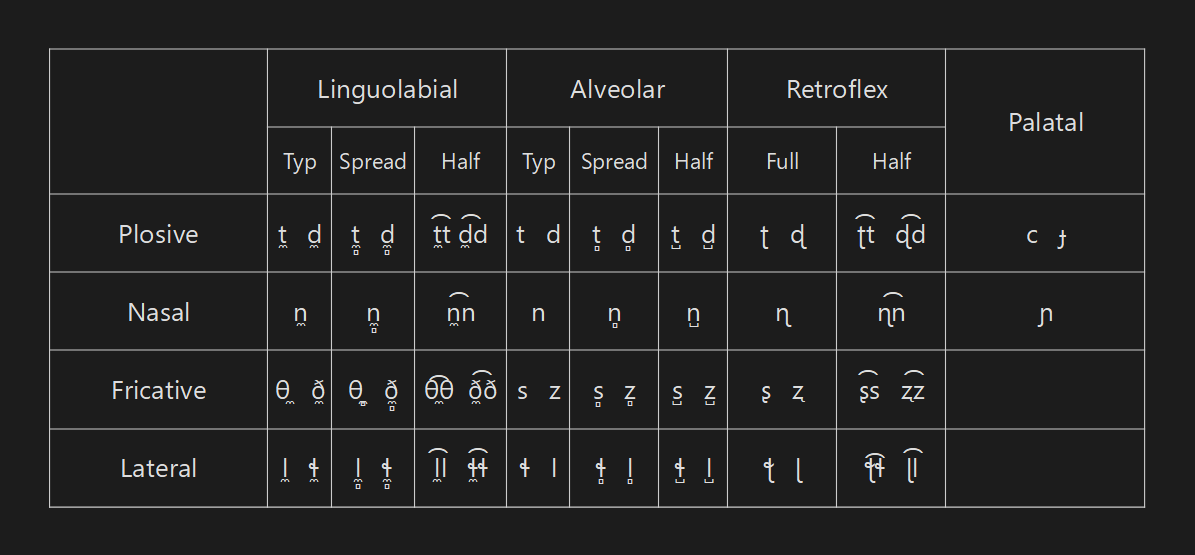Select the Alveolar column header
Image resolution: width=1195 pixels, height=555 pixels.
[x=617, y=89]
